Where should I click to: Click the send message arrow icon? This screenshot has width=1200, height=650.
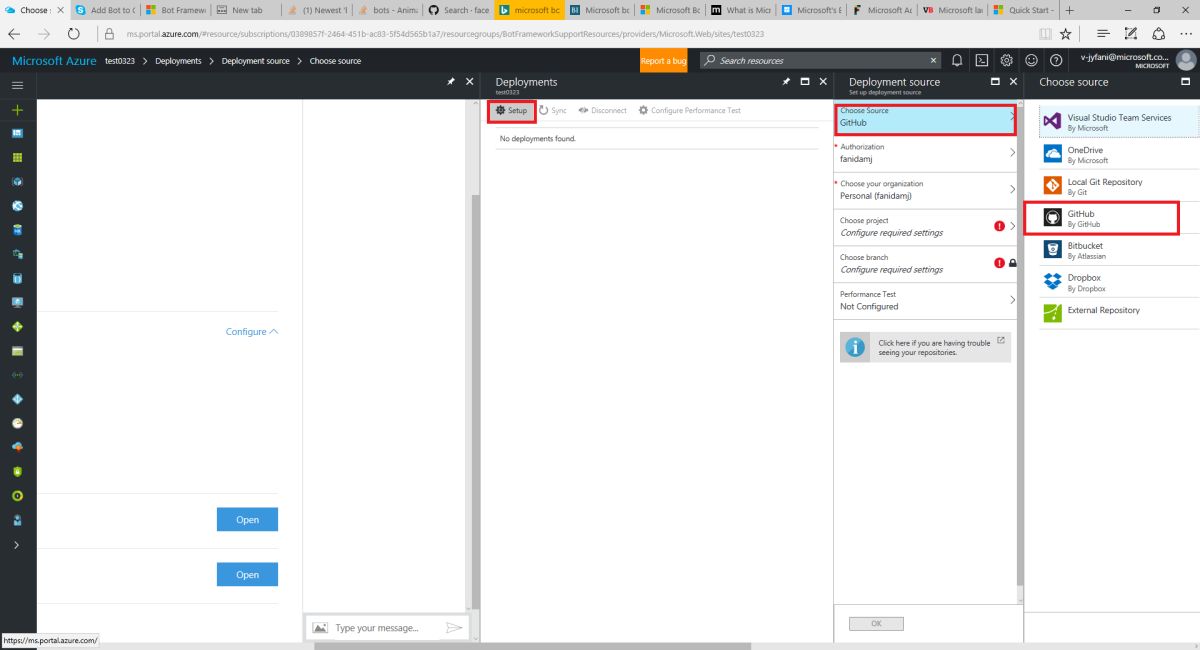454,628
